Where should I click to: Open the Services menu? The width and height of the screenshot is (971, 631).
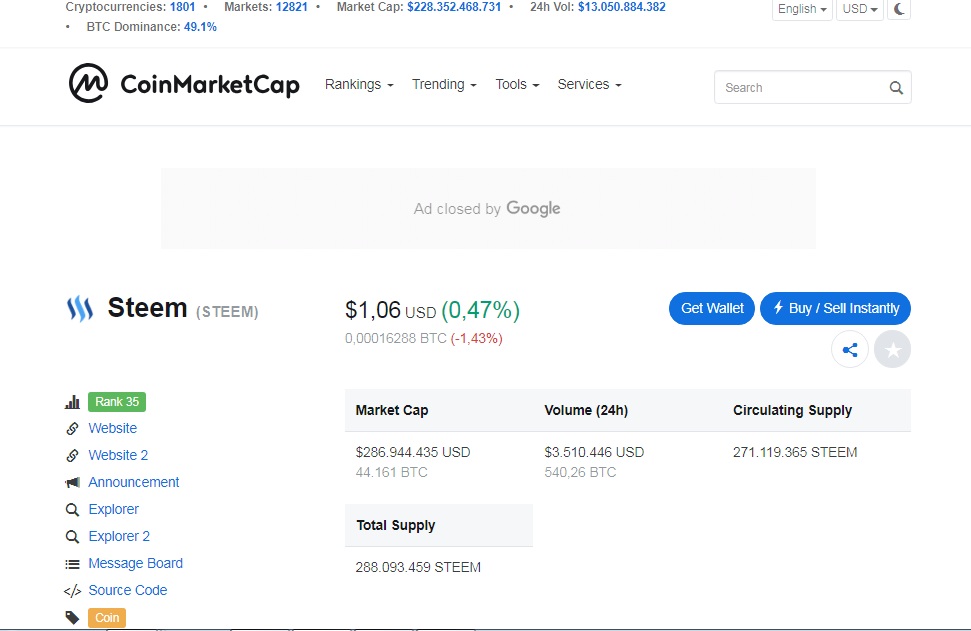click(589, 85)
